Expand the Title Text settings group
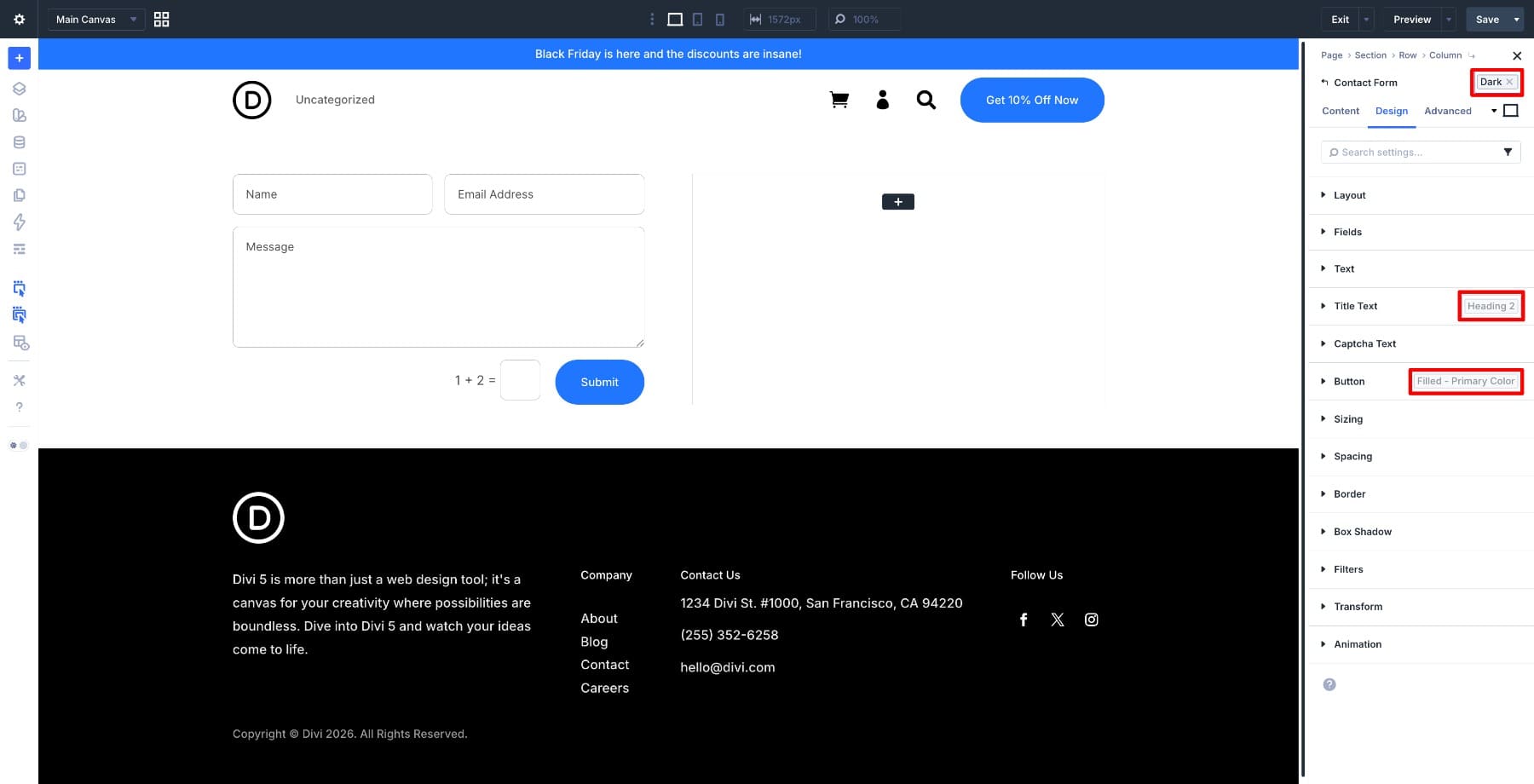Viewport: 1534px width, 784px height. click(1421, 306)
